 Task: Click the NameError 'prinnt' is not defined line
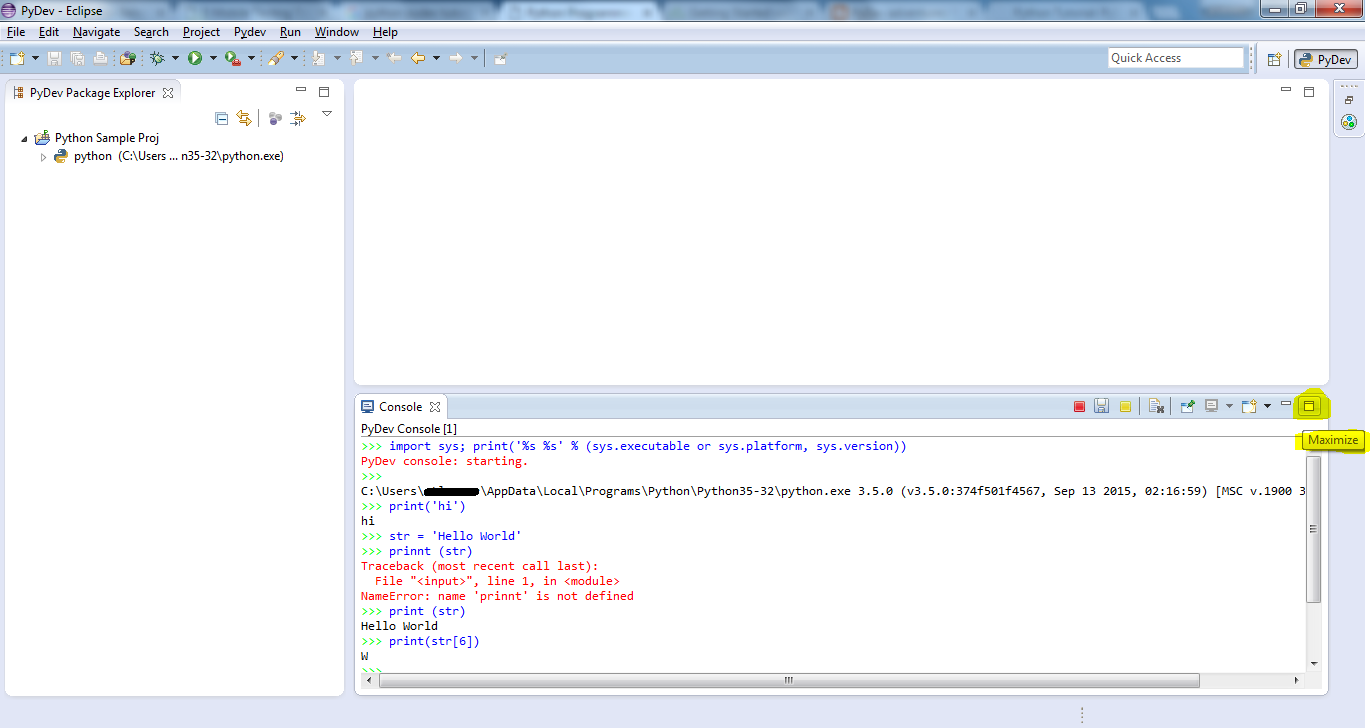[x=497, y=596]
